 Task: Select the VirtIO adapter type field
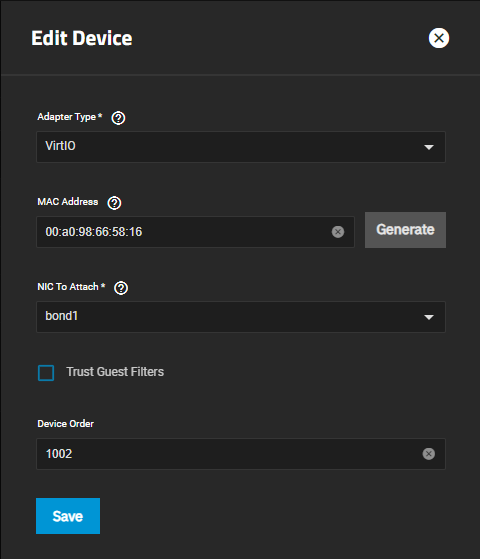point(241,147)
